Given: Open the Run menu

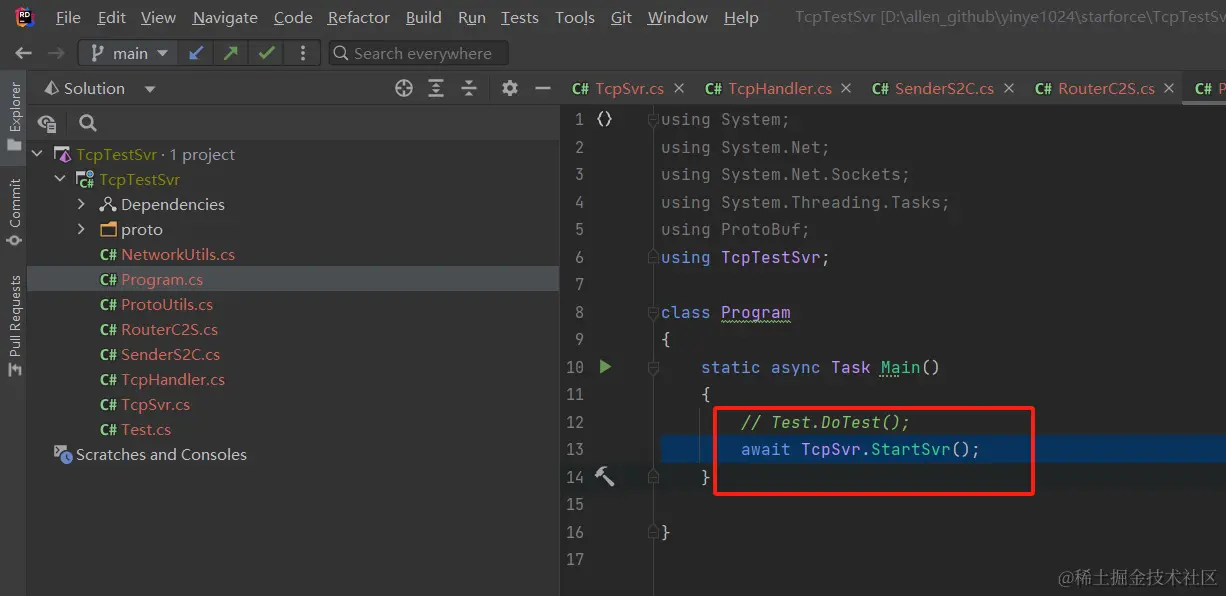Looking at the screenshot, I should tap(472, 17).
